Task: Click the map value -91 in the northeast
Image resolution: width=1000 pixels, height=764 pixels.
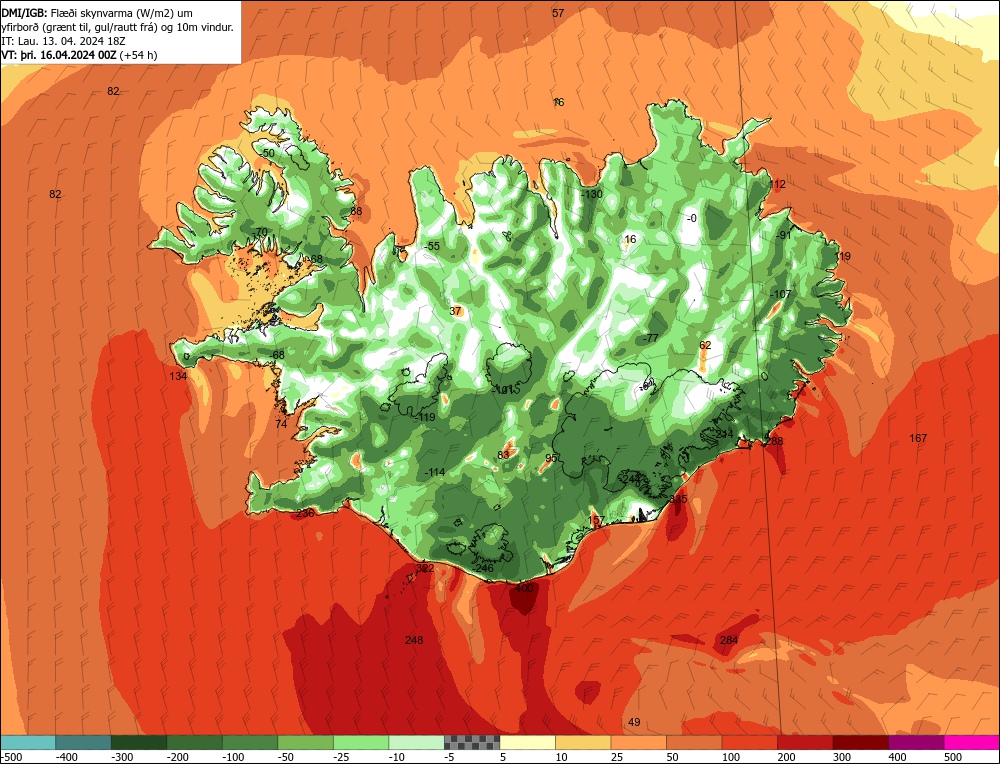Action: click(783, 235)
